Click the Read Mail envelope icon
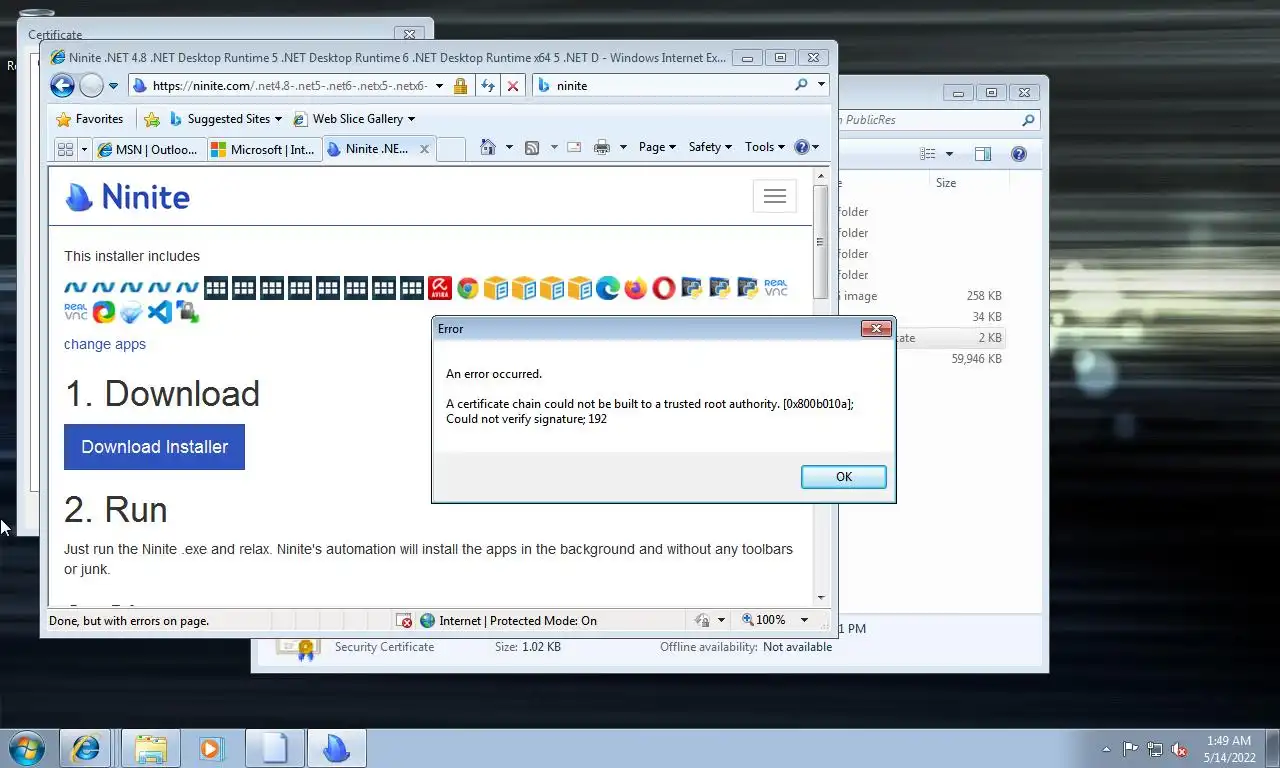 (x=574, y=147)
